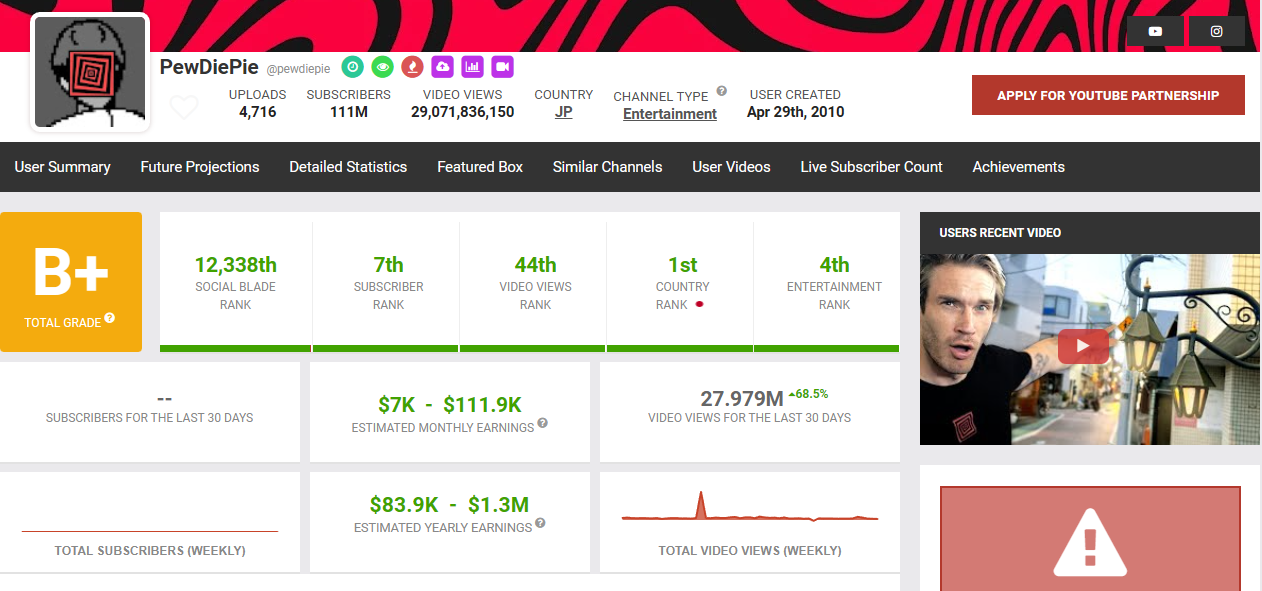This screenshot has height=591, width=1262.
Task: Open the red flame heat map icon
Action: coord(412,66)
